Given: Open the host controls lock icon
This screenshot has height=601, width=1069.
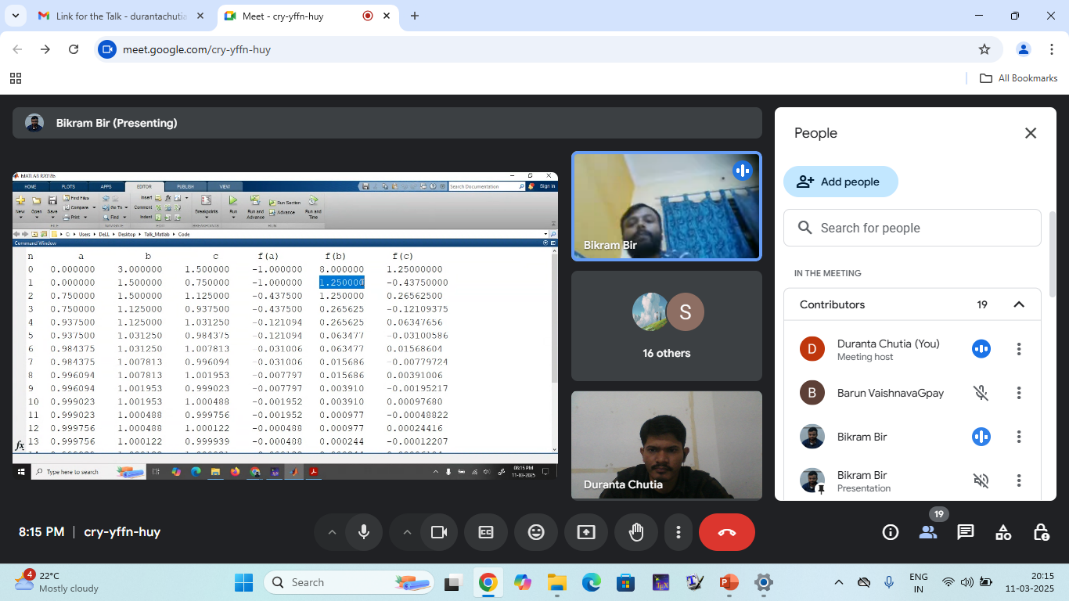Looking at the screenshot, I should [x=1040, y=532].
